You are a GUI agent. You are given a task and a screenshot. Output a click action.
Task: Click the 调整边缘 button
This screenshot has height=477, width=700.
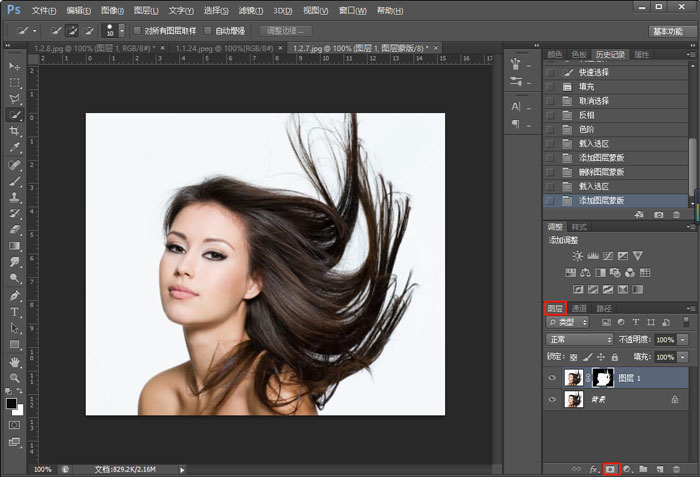coord(286,31)
